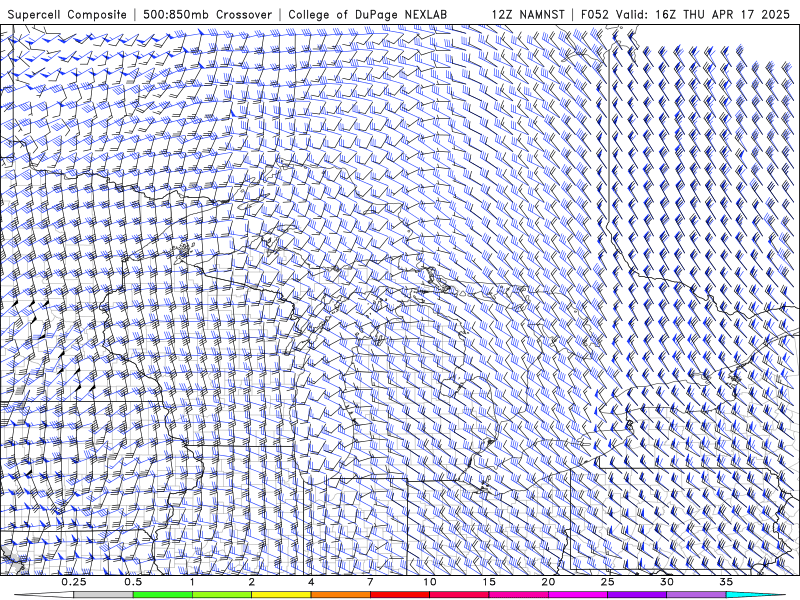800x600 pixels.
Task: Select the yellow-green 1–2 color segment
Action: point(222,595)
